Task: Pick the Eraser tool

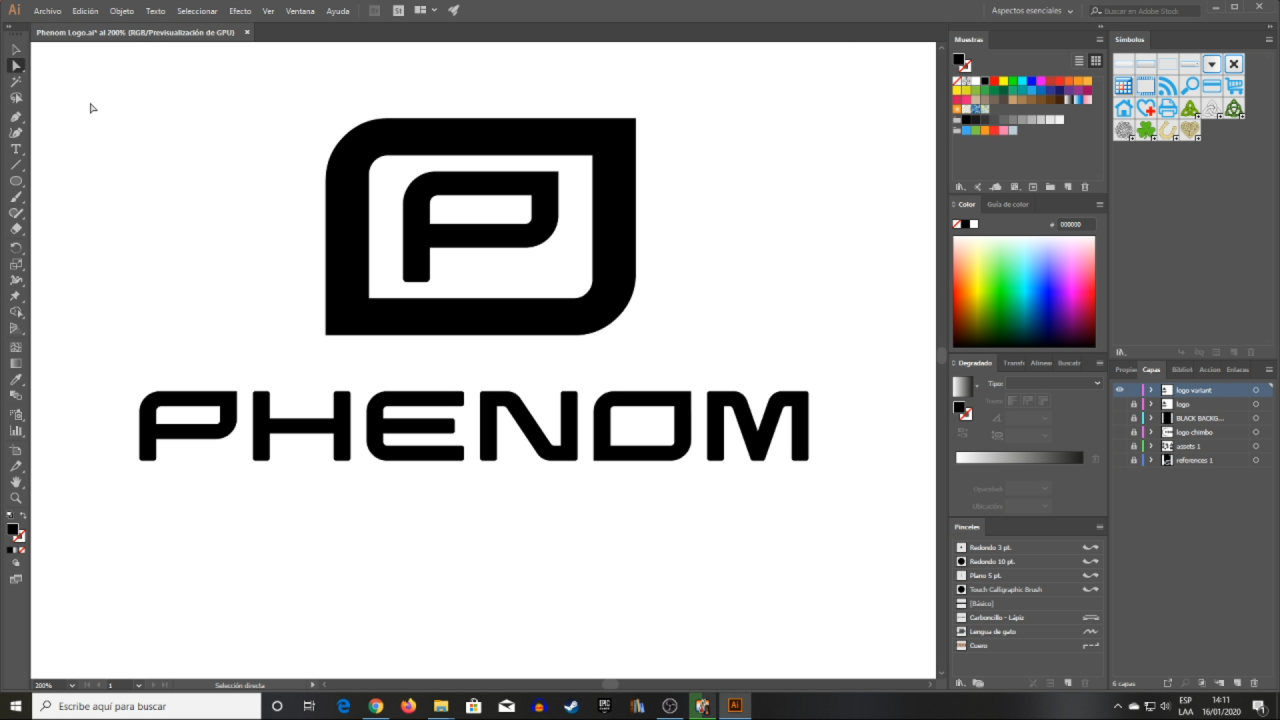Action: (16, 229)
